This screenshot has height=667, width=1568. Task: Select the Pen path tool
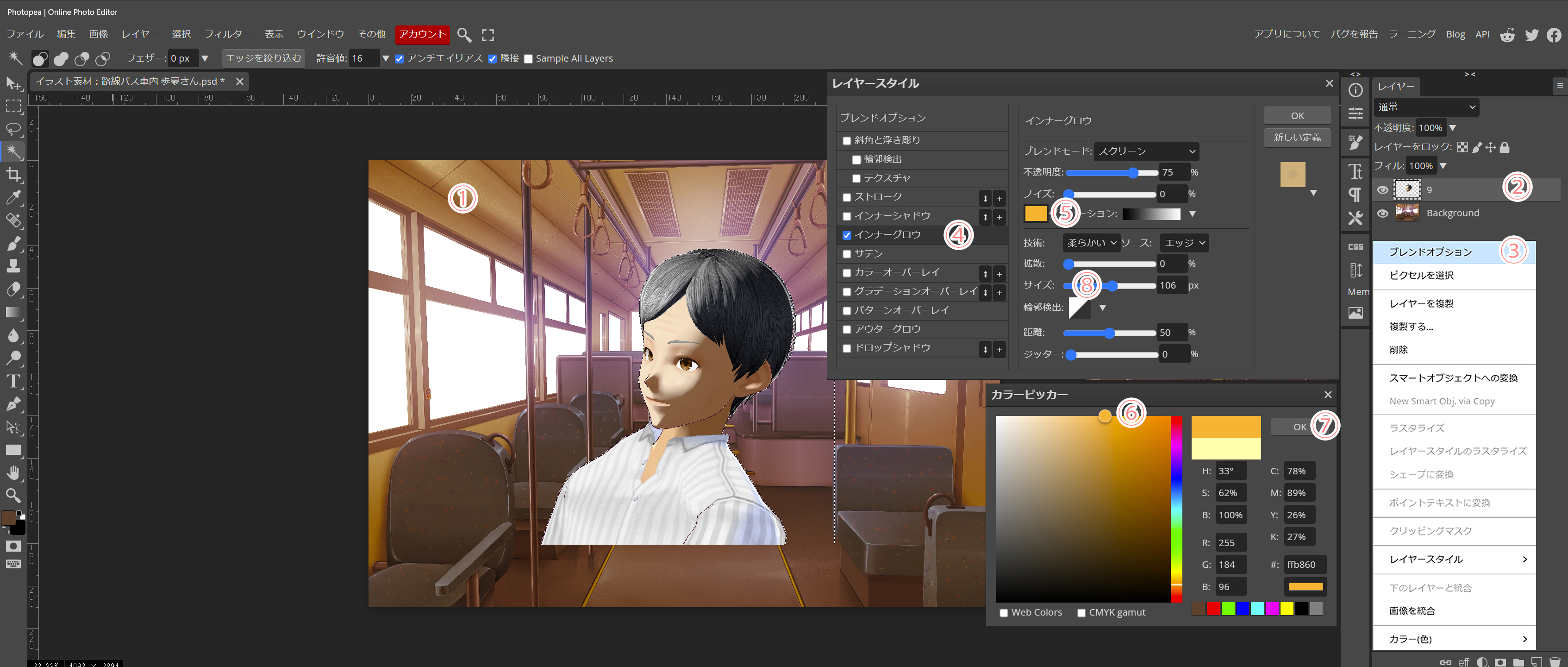pyautogui.click(x=13, y=404)
